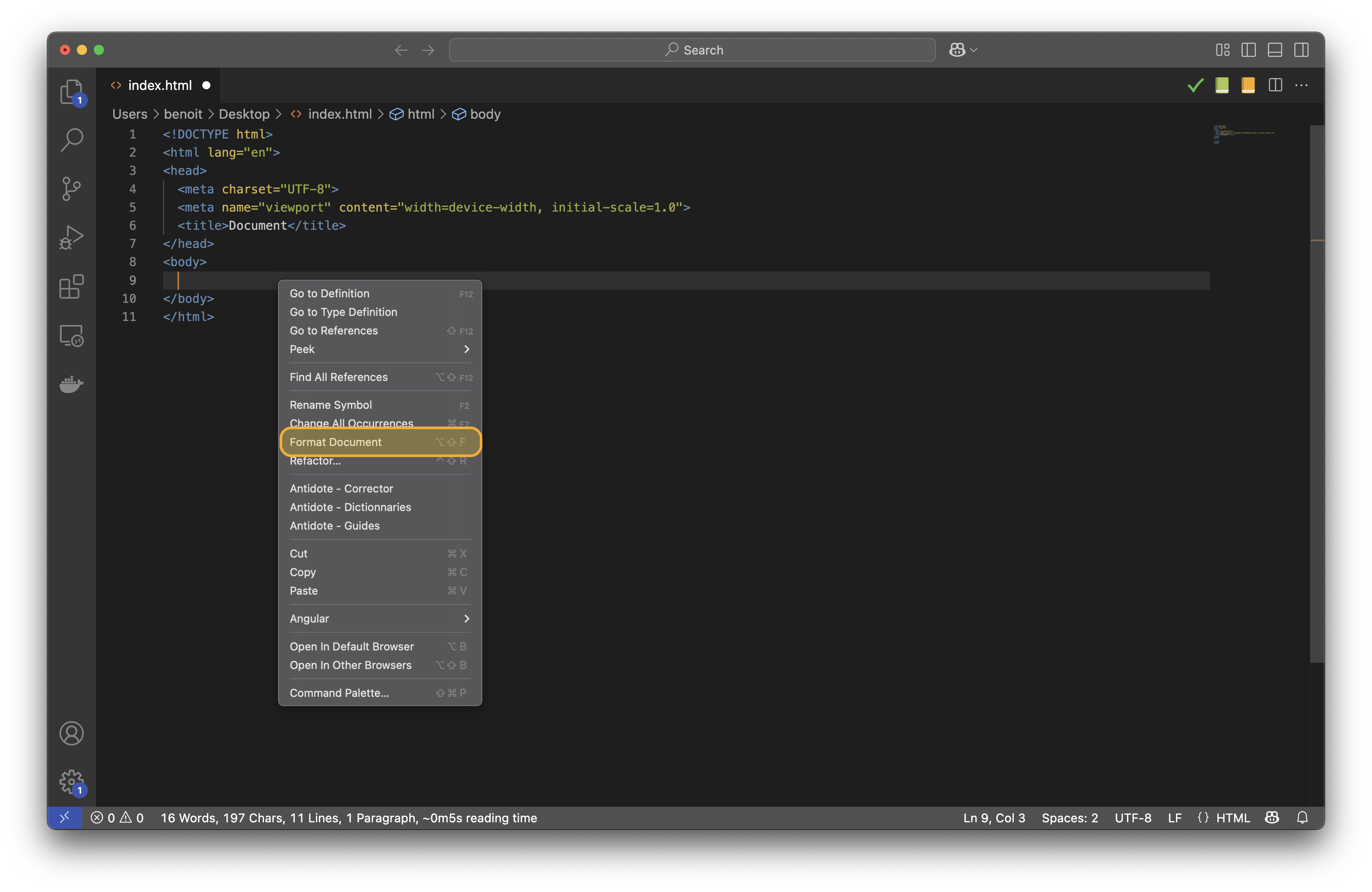1372x892 pixels.
Task: Click the LF end-of-line selector
Action: 1175,818
